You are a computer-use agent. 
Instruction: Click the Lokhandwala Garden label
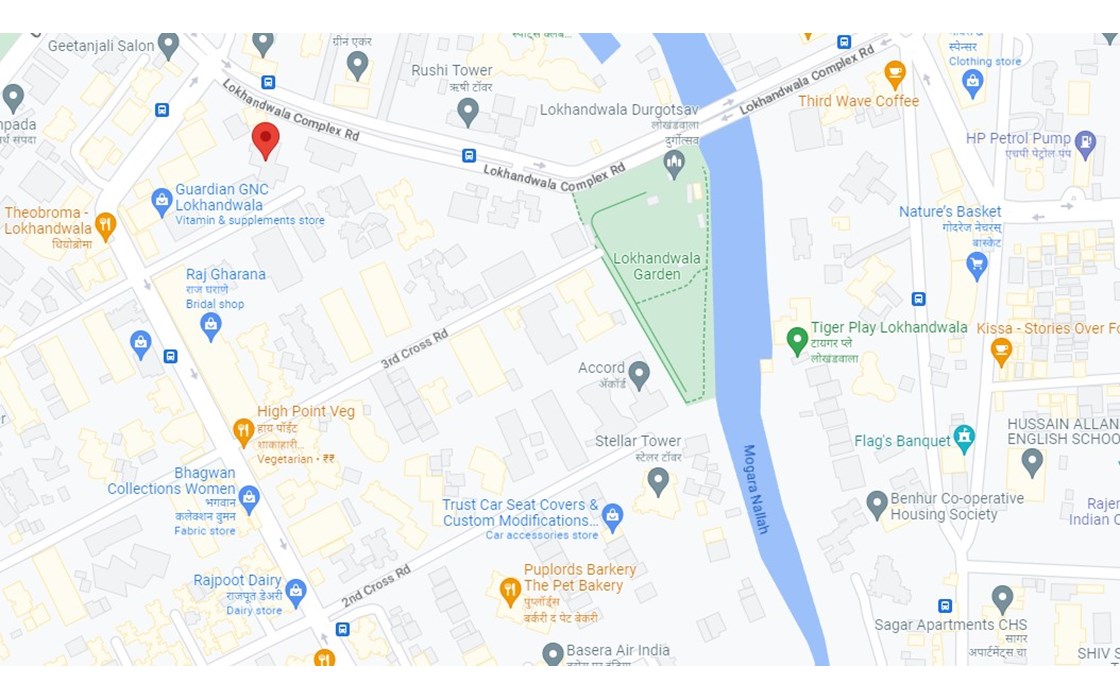[x=657, y=266]
